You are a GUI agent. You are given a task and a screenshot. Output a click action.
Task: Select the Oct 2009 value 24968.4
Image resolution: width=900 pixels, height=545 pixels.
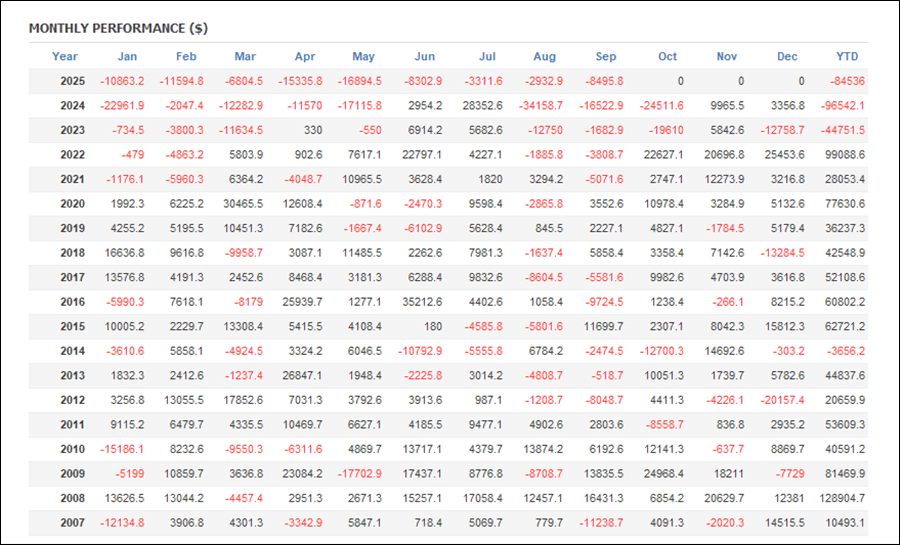point(660,474)
